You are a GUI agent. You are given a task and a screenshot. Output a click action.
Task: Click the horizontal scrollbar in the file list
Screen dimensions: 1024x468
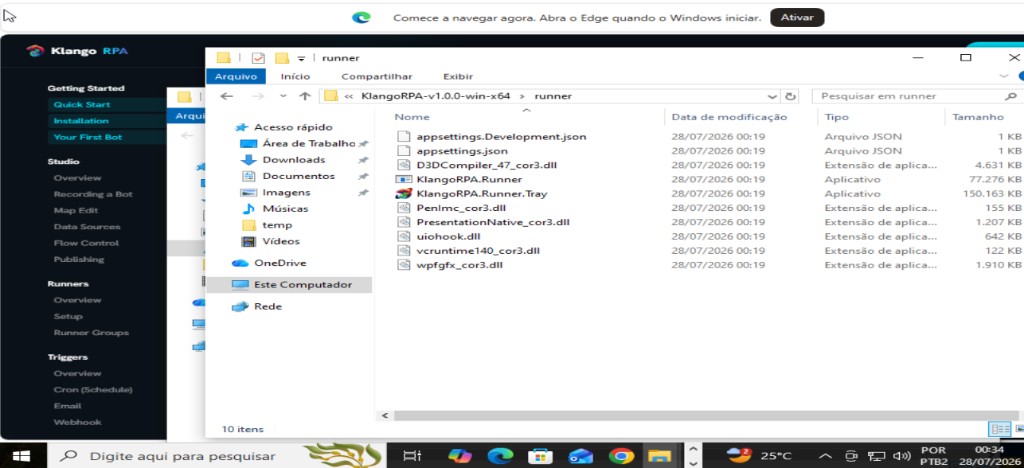pos(705,415)
